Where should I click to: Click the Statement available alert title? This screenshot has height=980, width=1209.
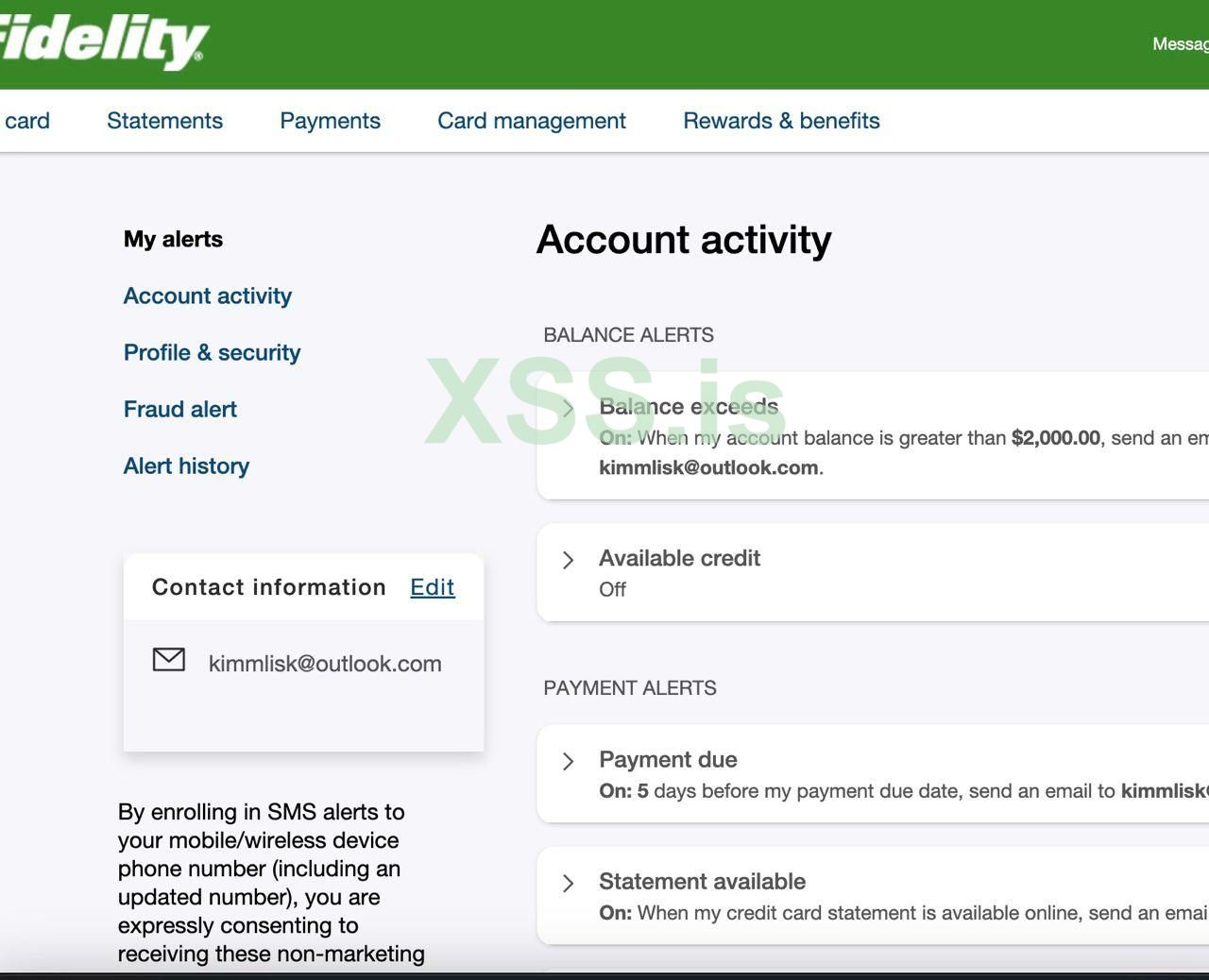coord(702,882)
